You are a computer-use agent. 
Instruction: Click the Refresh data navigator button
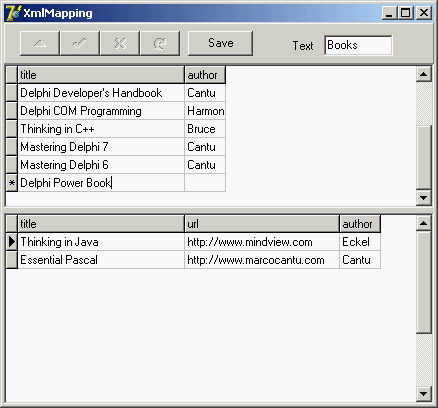tap(160, 43)
